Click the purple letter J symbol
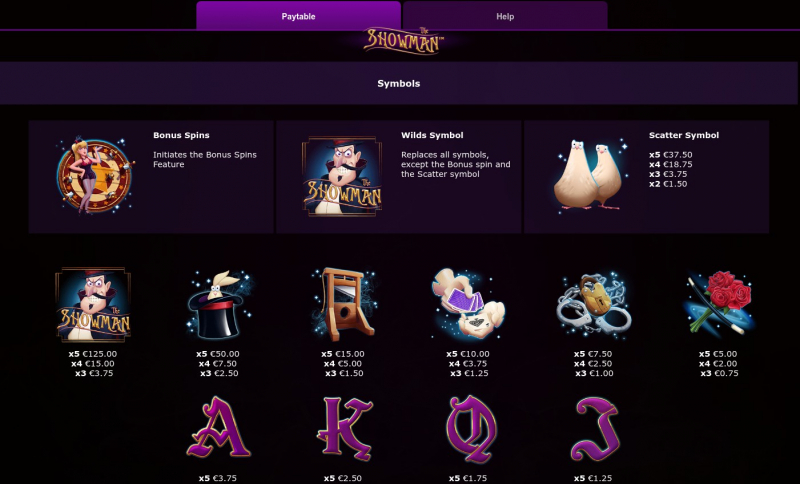The width and height of the screenshot is (800, 484). click(x=595, y=428)
